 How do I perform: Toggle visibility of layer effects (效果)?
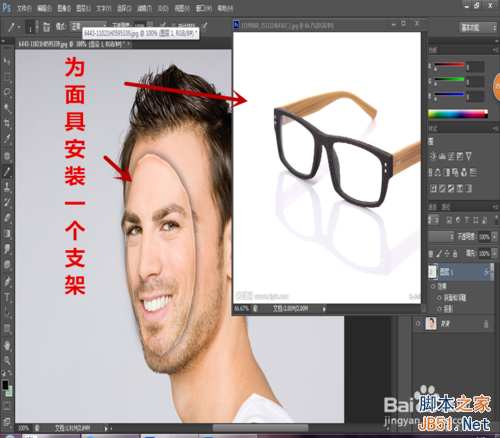click(433, 287)
